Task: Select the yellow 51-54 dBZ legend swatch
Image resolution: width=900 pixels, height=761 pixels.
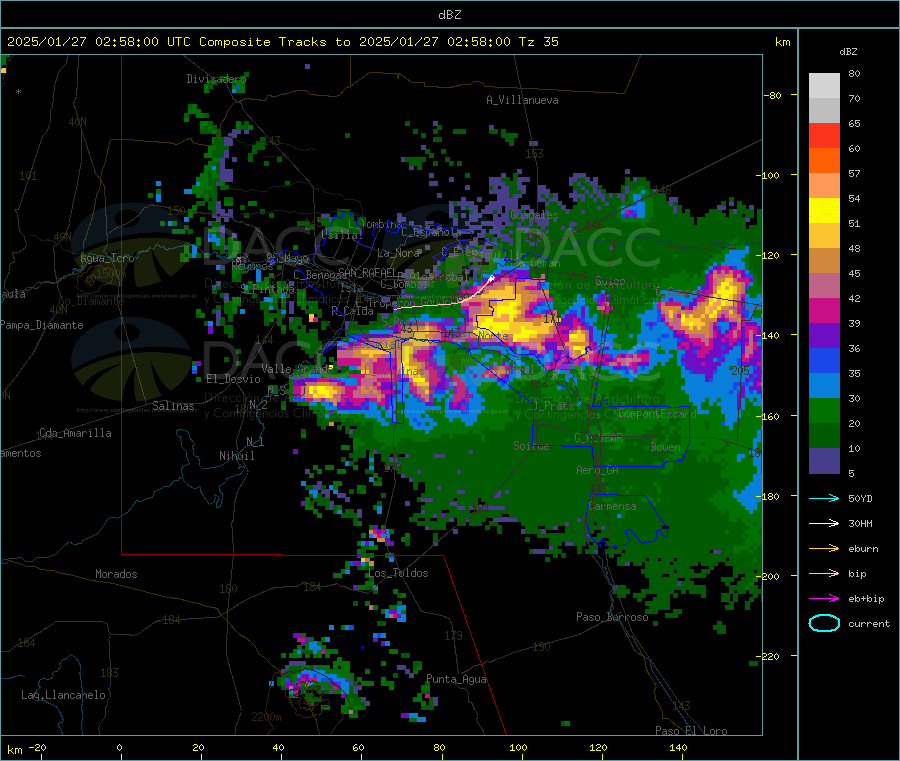Action: coord(824,211)
